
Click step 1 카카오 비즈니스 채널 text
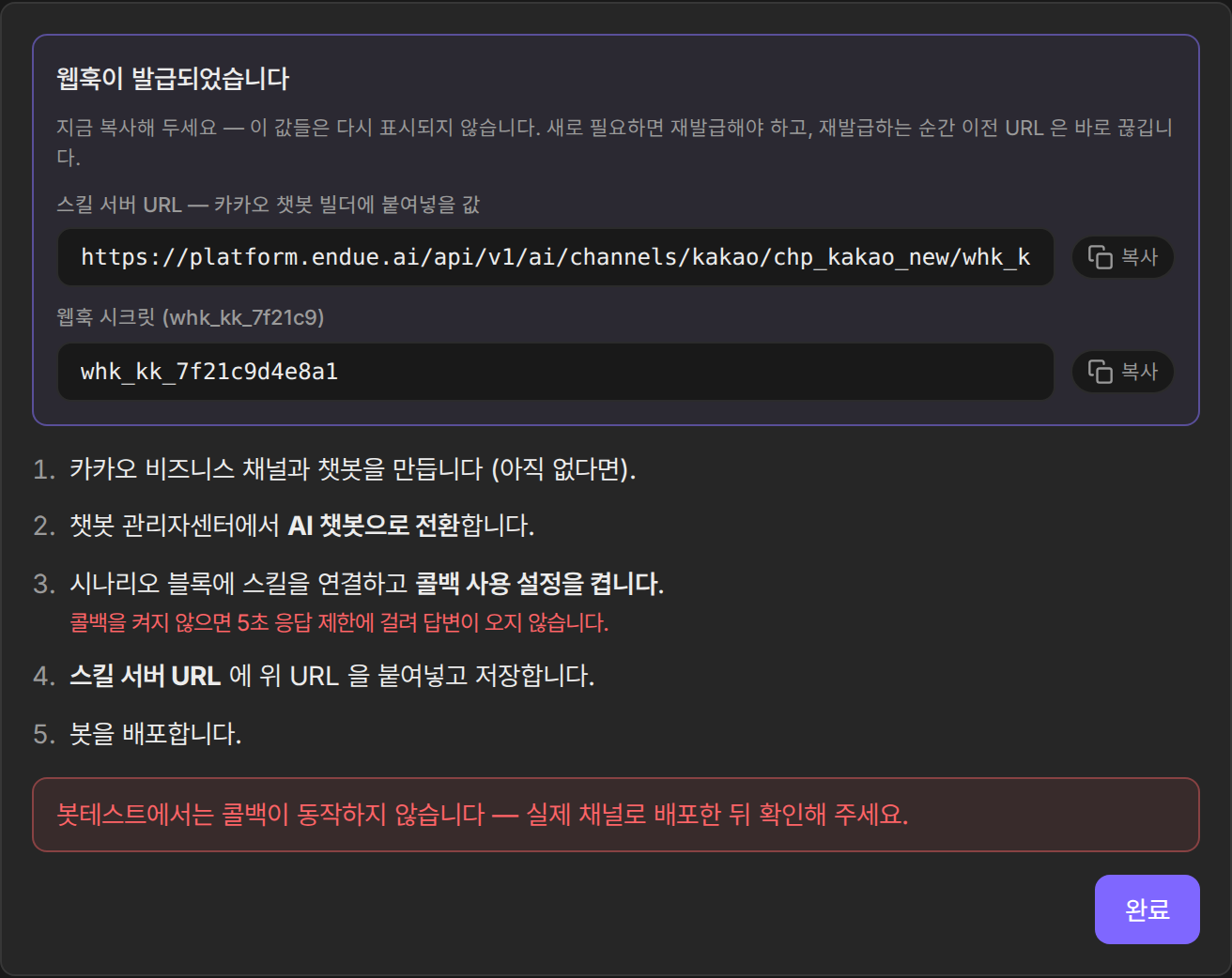pos(353,469)
